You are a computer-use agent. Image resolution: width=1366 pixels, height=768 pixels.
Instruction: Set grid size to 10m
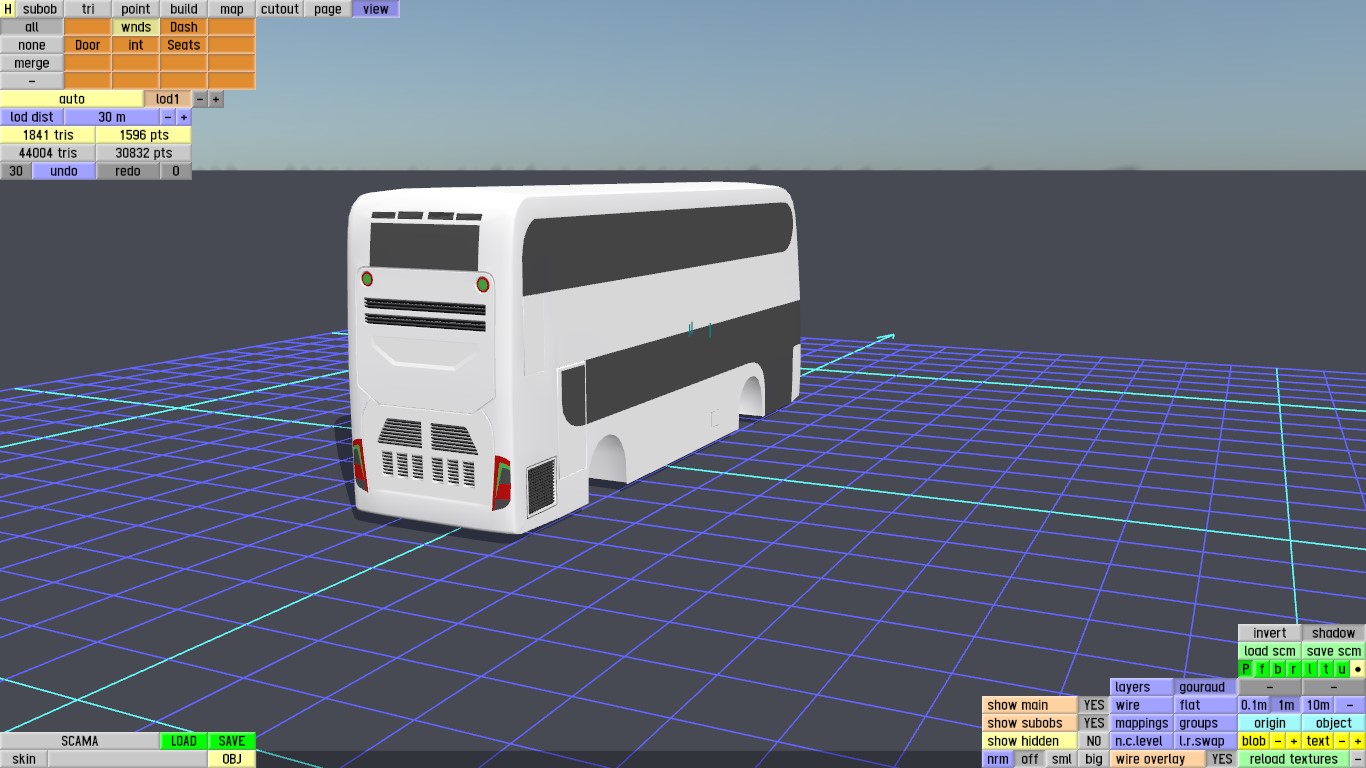[x=1318, y=705]
